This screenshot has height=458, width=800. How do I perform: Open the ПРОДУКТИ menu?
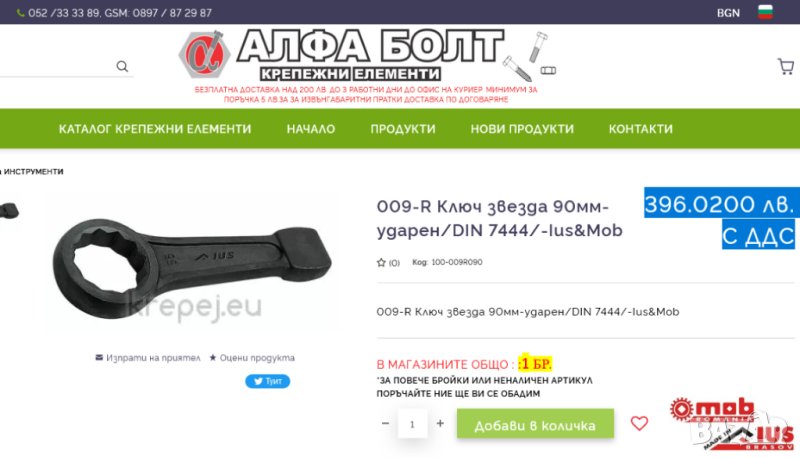[x=403, y=129]
